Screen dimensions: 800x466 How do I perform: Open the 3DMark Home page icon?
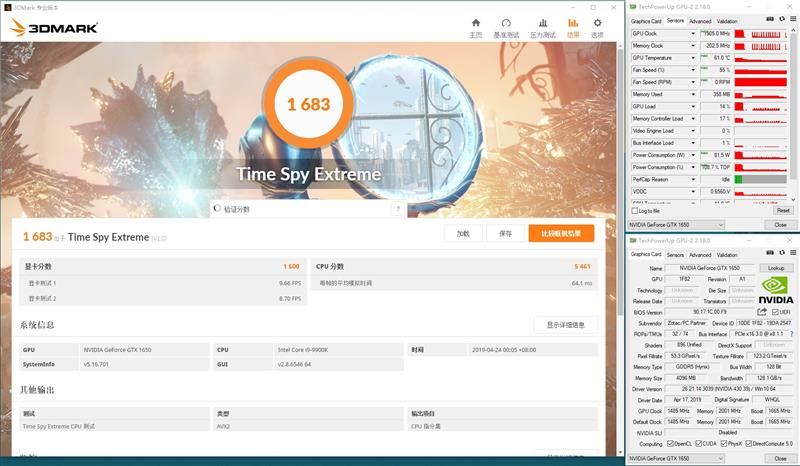click(476, 23)
